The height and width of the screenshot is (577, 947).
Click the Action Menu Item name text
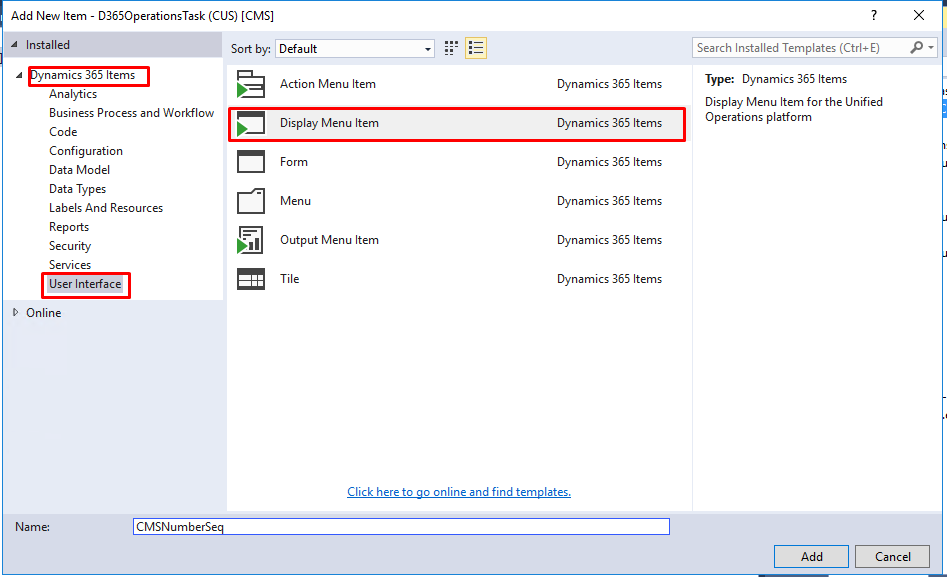pos(327,84)
